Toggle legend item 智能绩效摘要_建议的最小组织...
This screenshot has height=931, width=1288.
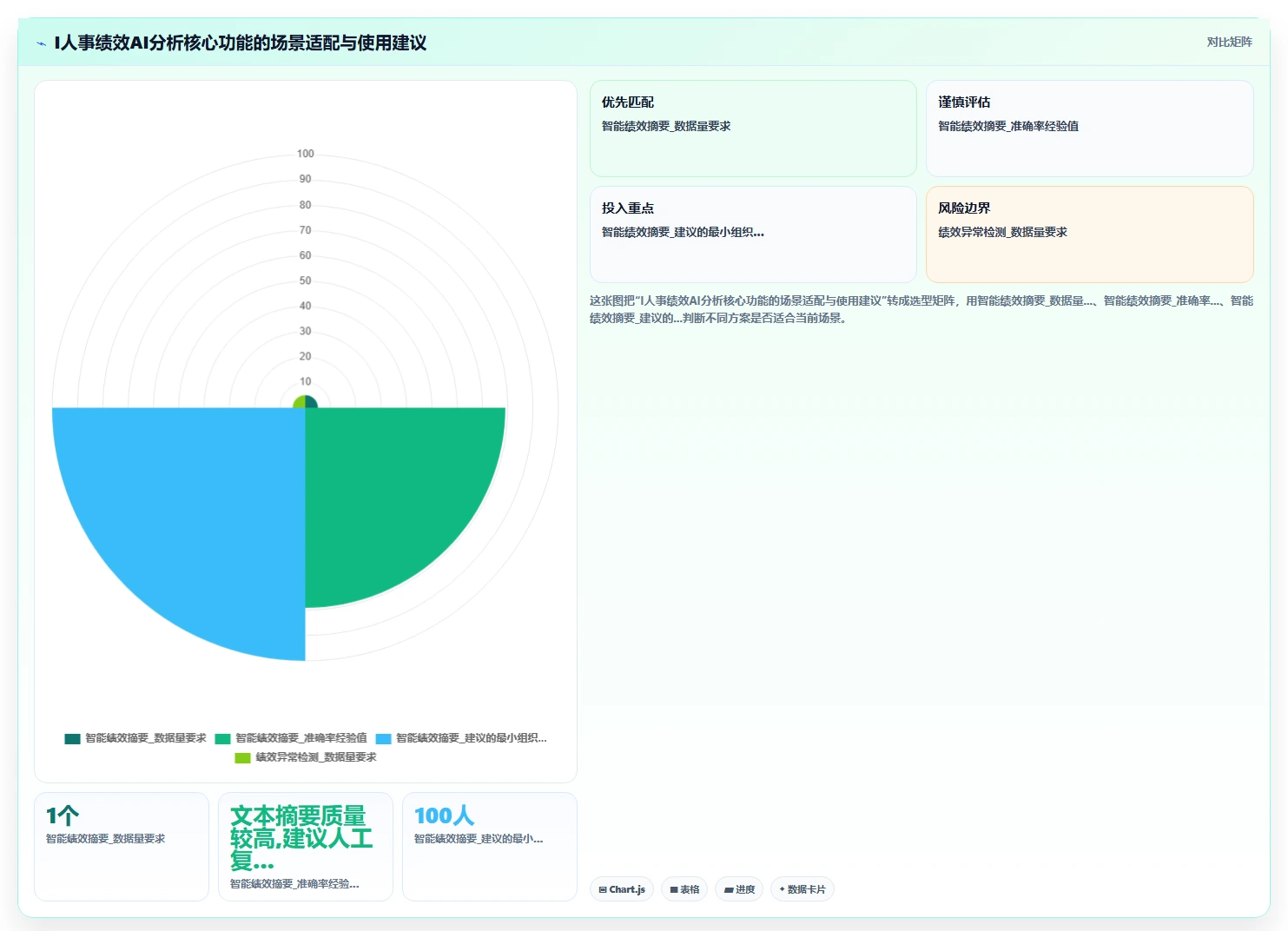(461, 738)
